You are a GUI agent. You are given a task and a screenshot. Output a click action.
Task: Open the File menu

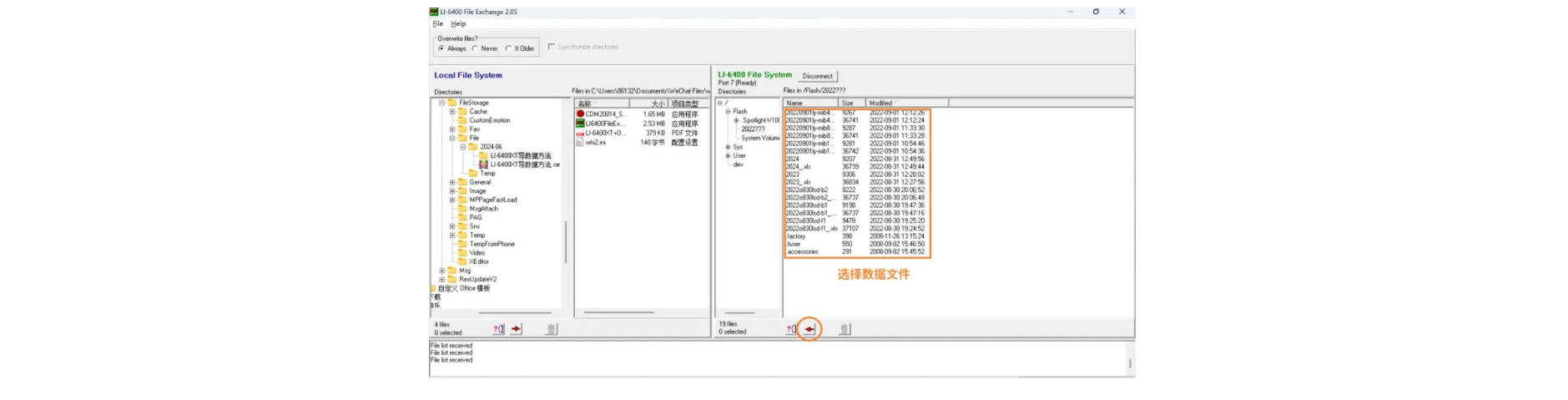coord(437,24)
